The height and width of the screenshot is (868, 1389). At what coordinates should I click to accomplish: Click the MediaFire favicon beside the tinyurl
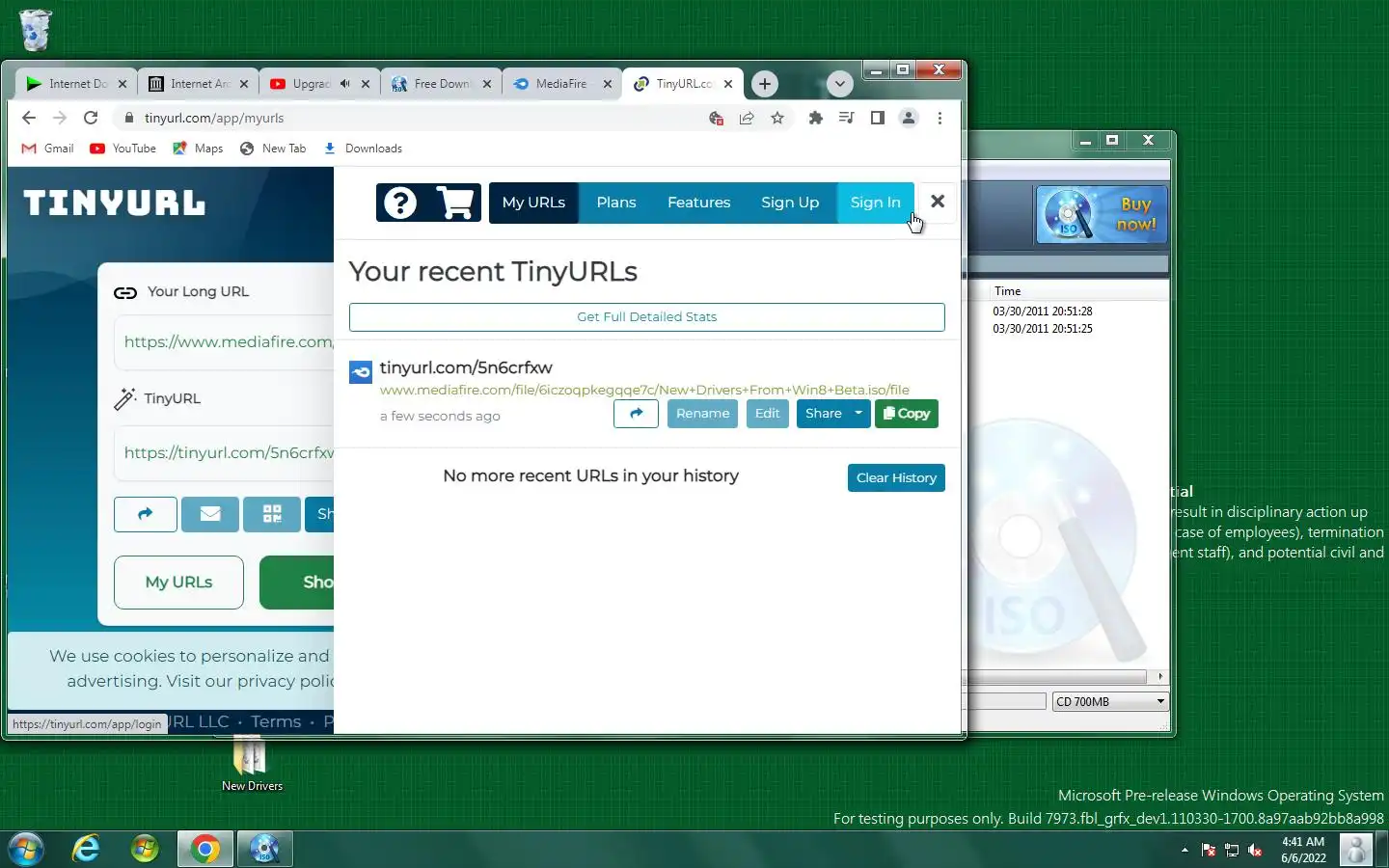361,372
